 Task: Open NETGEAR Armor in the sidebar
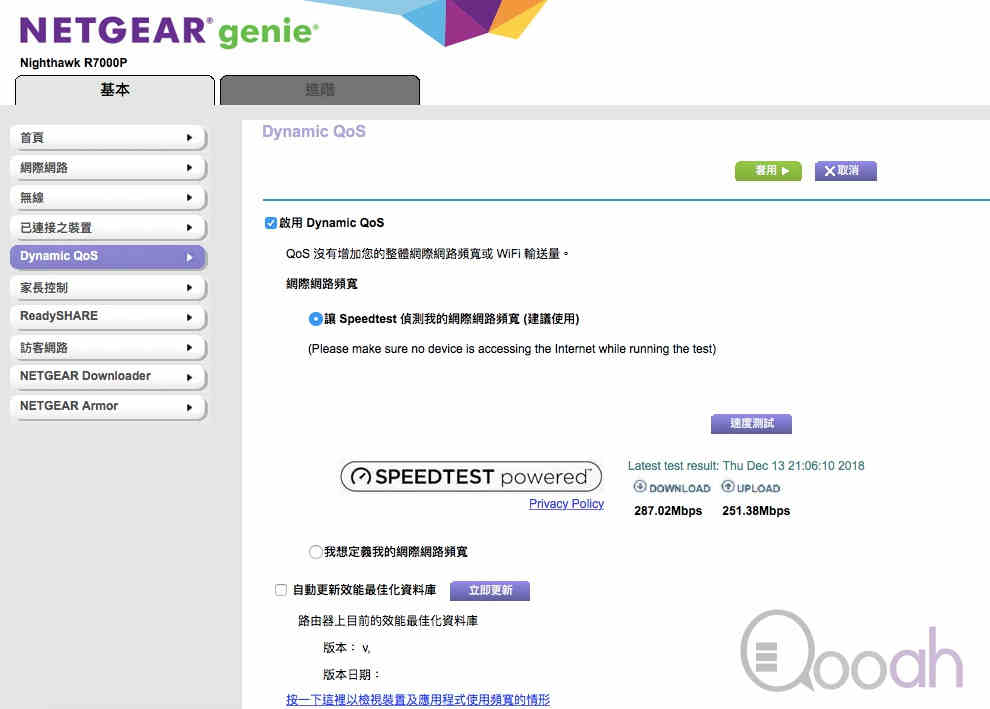108,407
